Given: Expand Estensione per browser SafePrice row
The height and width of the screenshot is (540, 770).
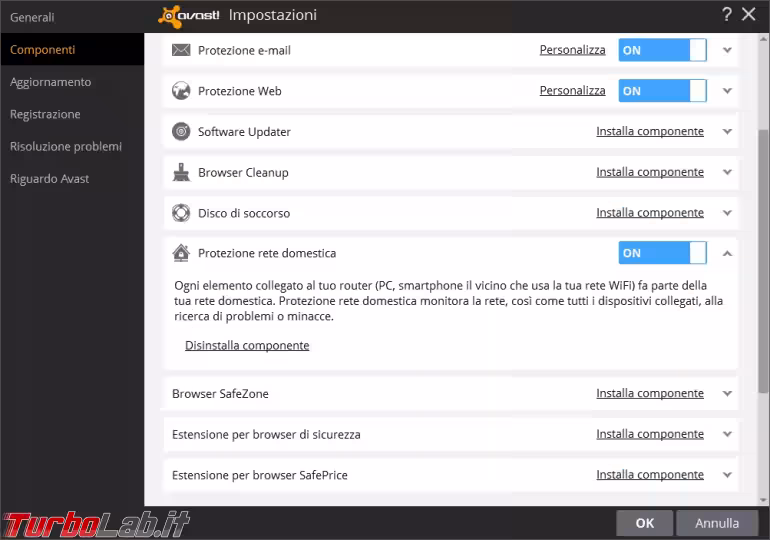Looking at the screenshot, I should tap(728, 475).
